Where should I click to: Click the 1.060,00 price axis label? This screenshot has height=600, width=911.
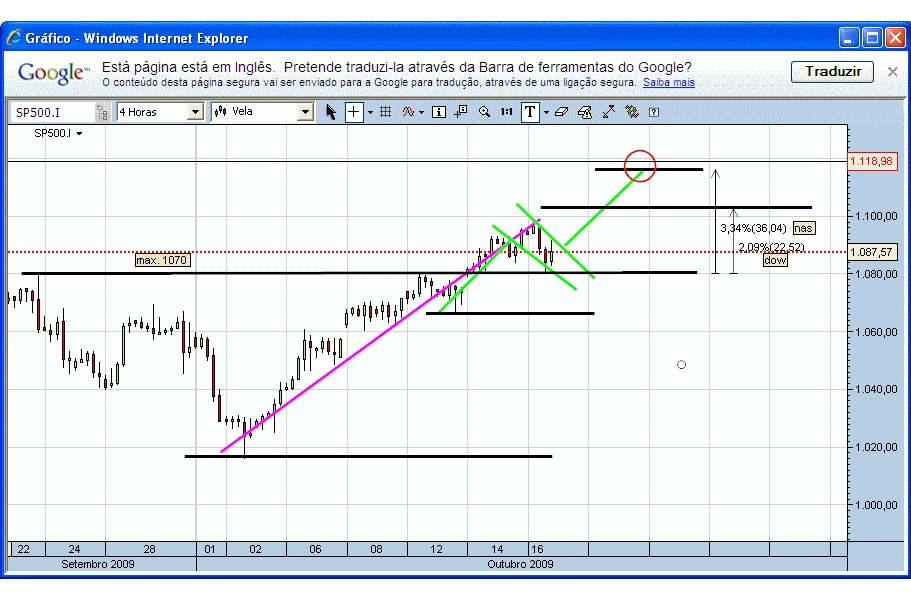click(x=876, y=332)
